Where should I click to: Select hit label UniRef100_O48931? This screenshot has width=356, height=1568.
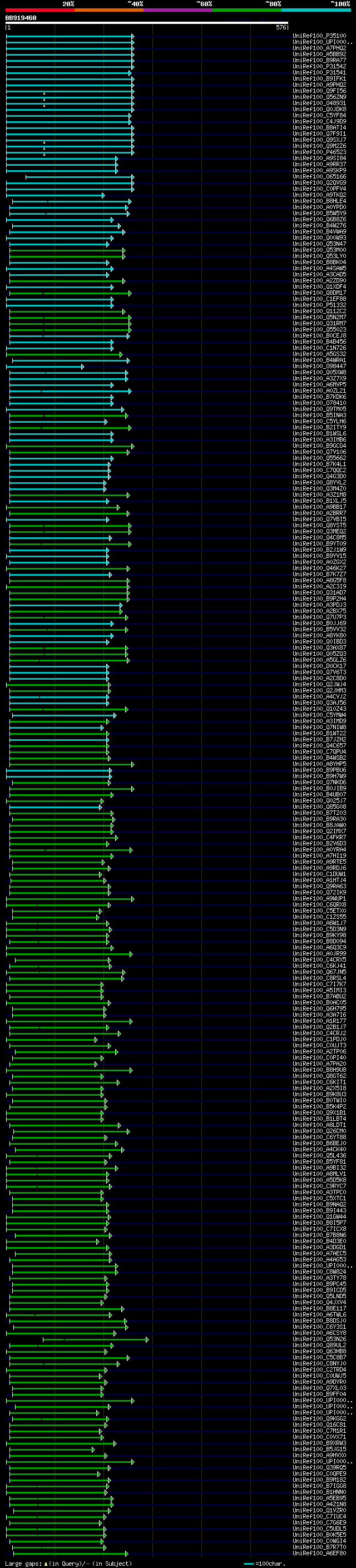319,103
